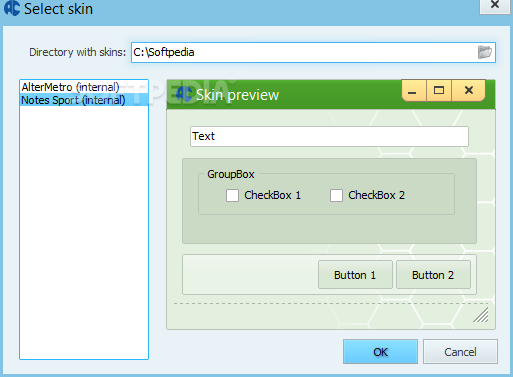The width and height of the screenshot is (513, 377).
Task: Toggle CheckBox 2 in preview
Action: (336, 195)
